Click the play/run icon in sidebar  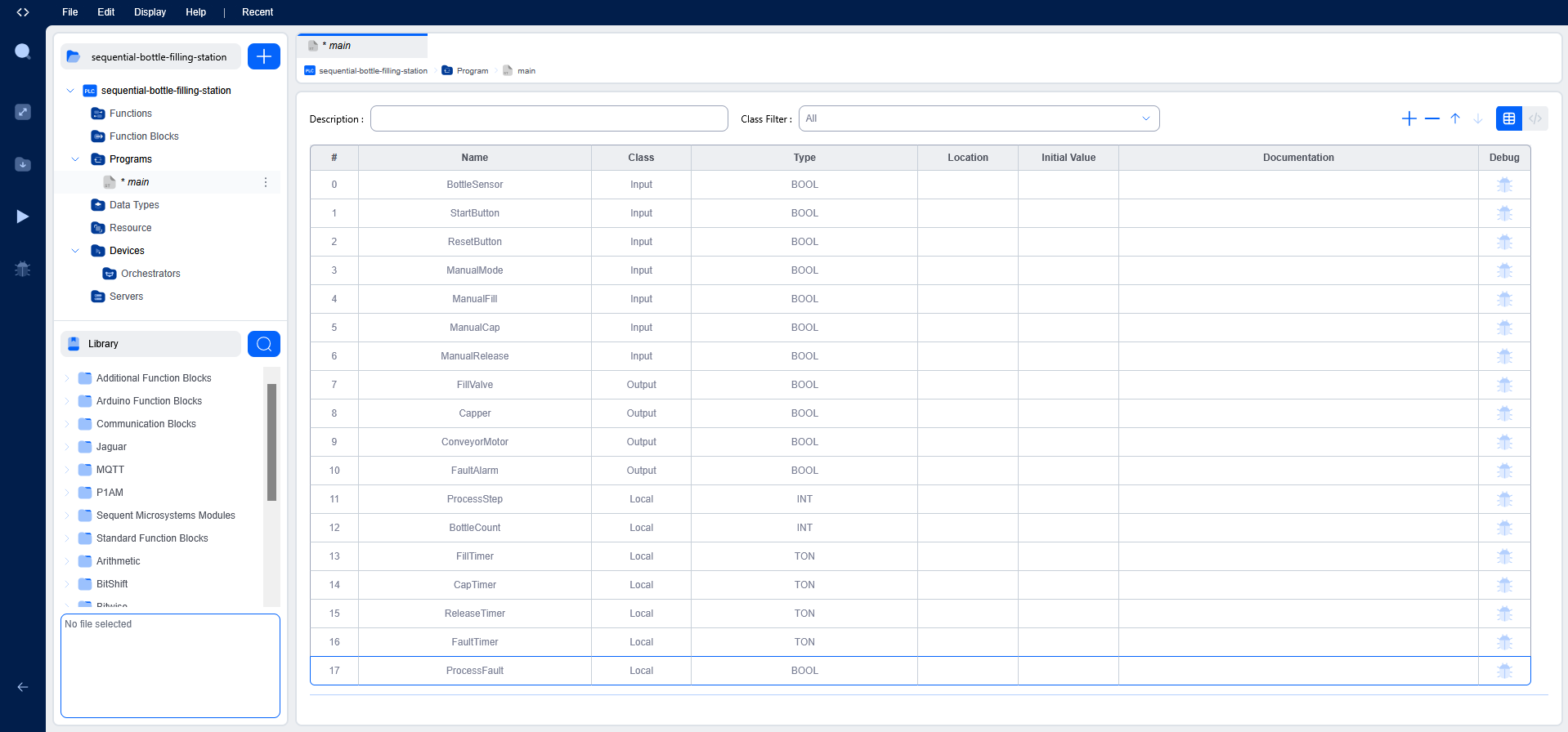tap(23, 216)
